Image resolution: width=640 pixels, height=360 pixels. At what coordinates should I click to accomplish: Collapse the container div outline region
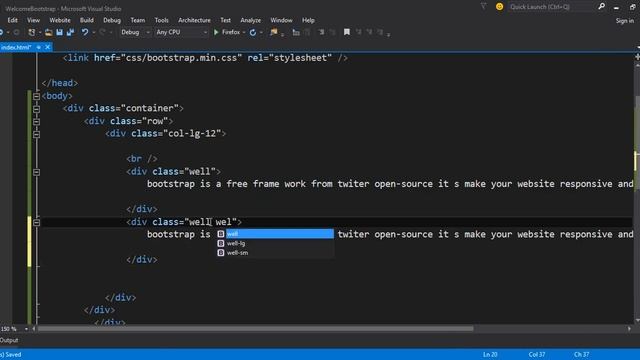pos(36,109)
